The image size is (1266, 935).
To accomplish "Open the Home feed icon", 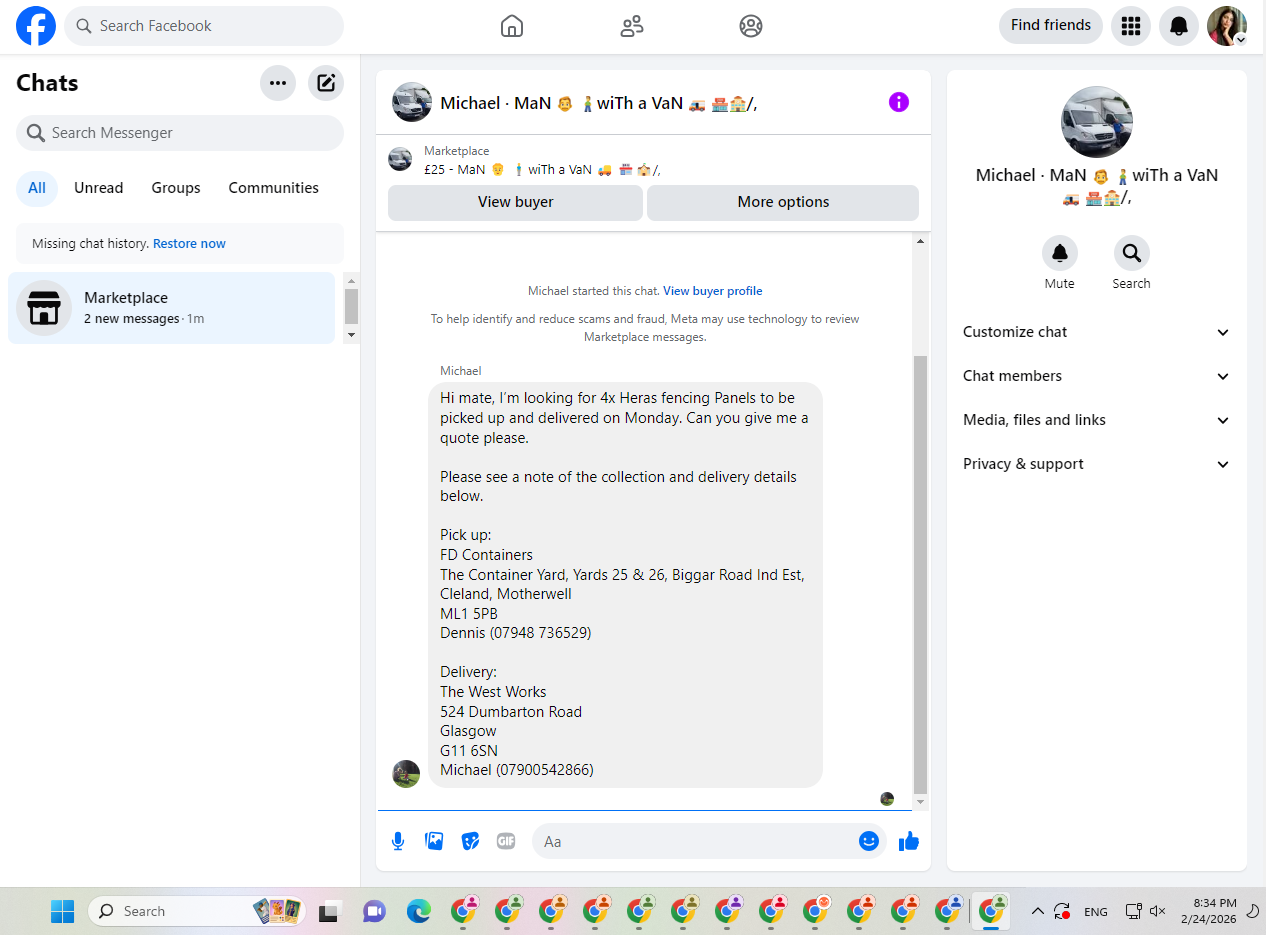I will [x=512, y=26].
